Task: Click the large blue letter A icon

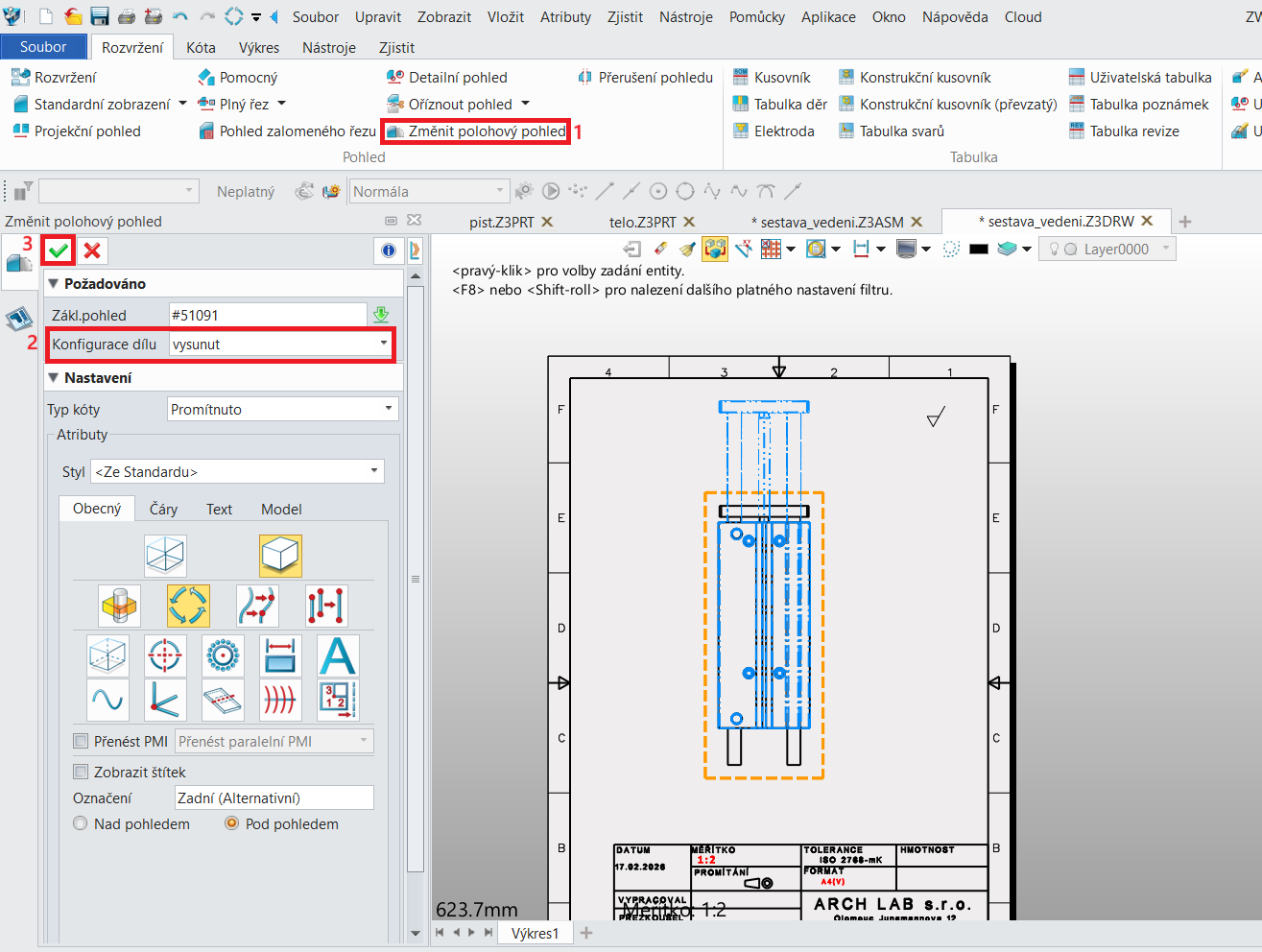Action: pos(338,655)
